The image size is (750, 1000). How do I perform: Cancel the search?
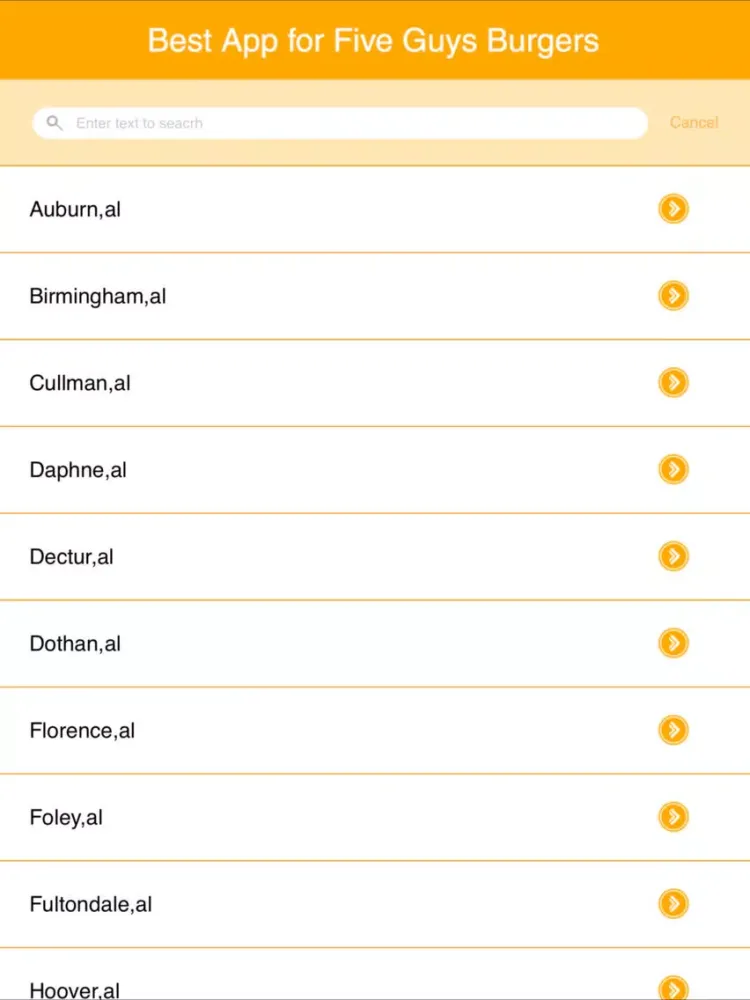[x=694, y=122]
